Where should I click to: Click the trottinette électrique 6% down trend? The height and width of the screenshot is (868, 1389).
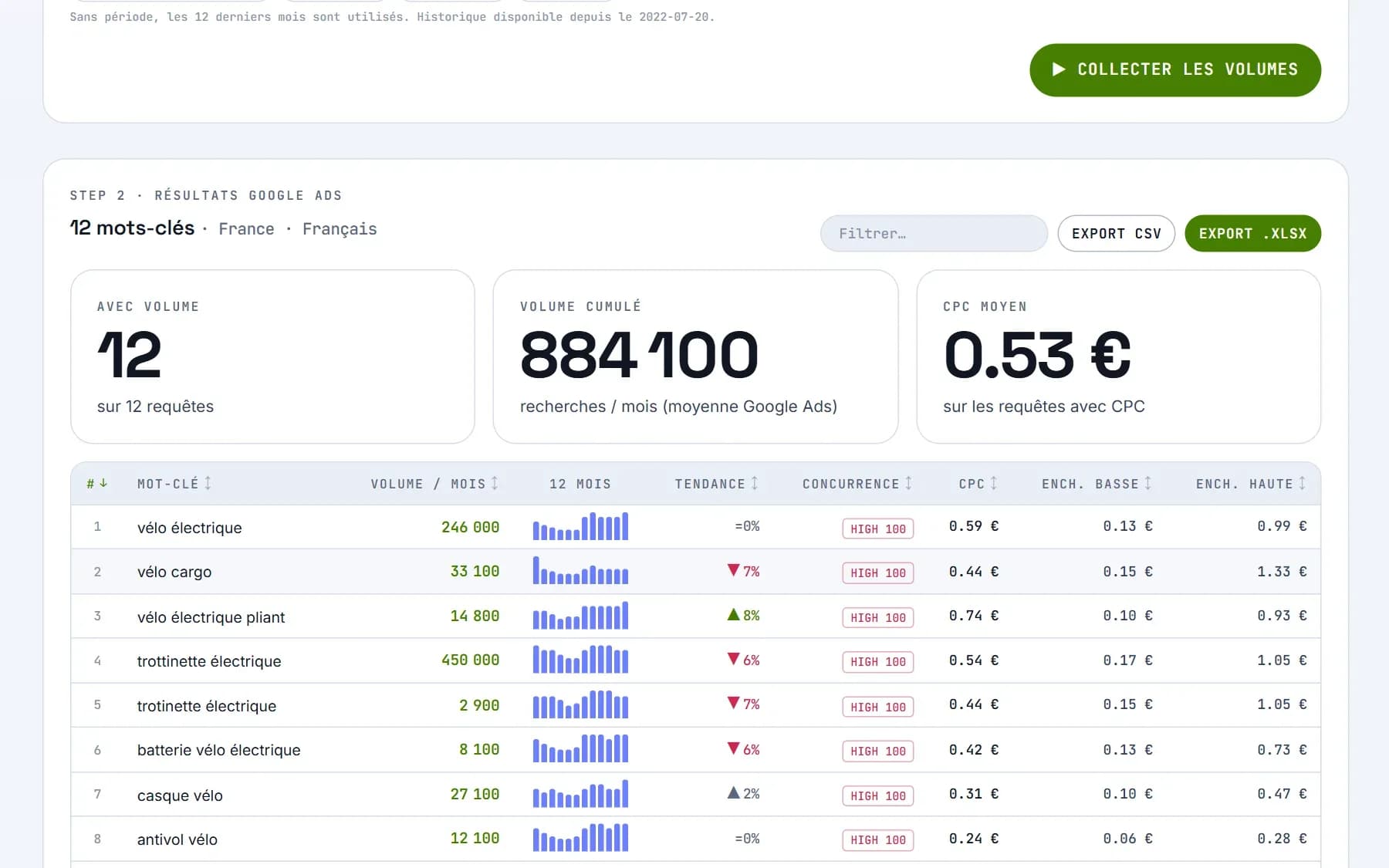[x=744, y=660]
